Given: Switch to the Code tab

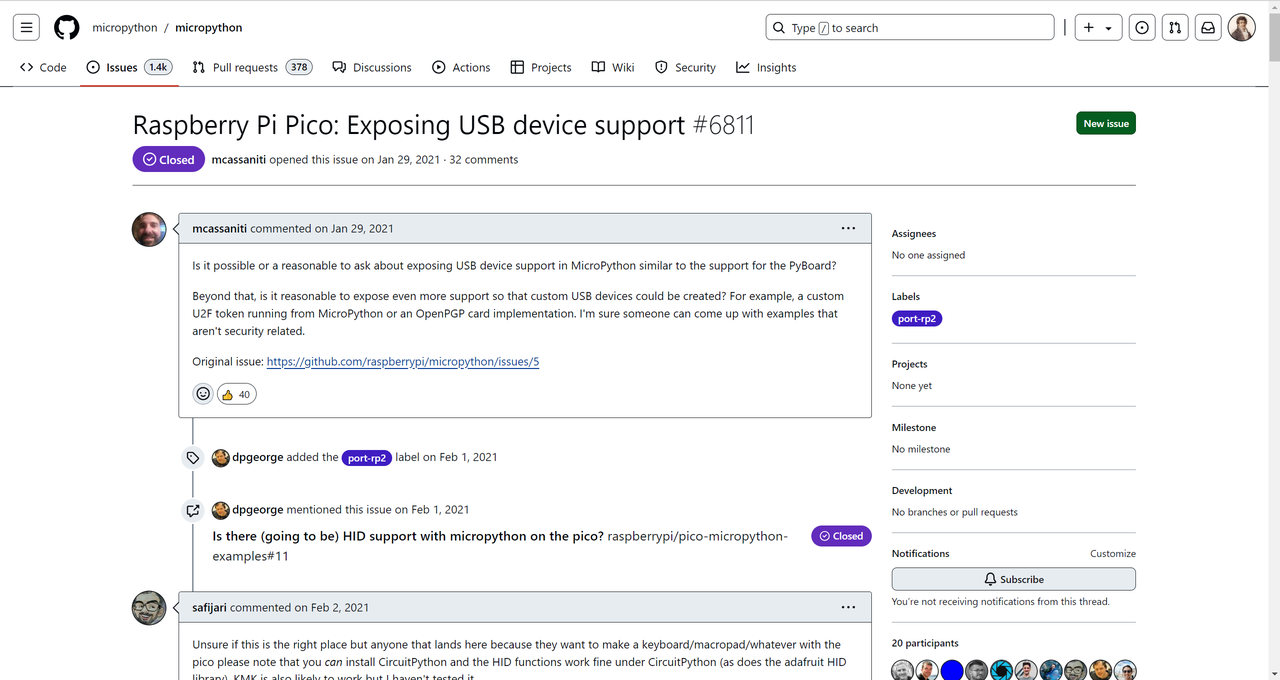Looking at the screenshot, I should [43, 67].
